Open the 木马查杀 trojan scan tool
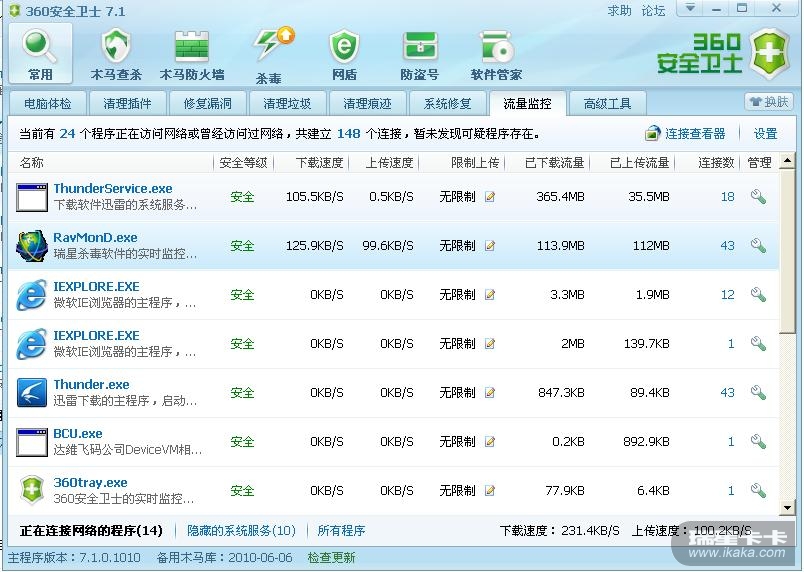Image resolution: width=804 pixels, height=572 pixels. coord(116,54)
